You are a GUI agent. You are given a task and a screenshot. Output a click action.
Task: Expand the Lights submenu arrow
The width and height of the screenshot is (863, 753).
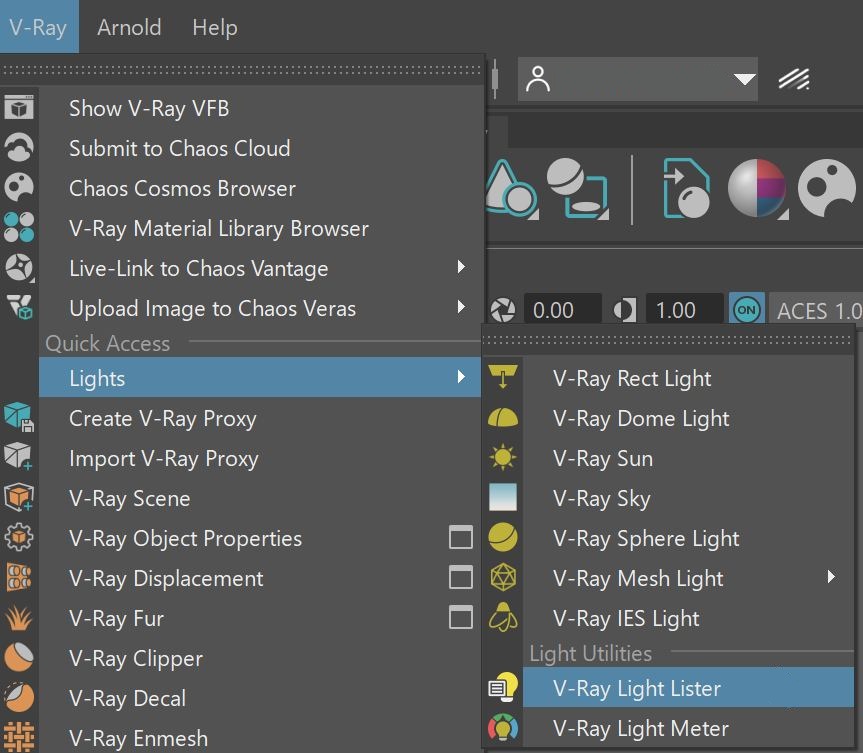pos(461,376)
